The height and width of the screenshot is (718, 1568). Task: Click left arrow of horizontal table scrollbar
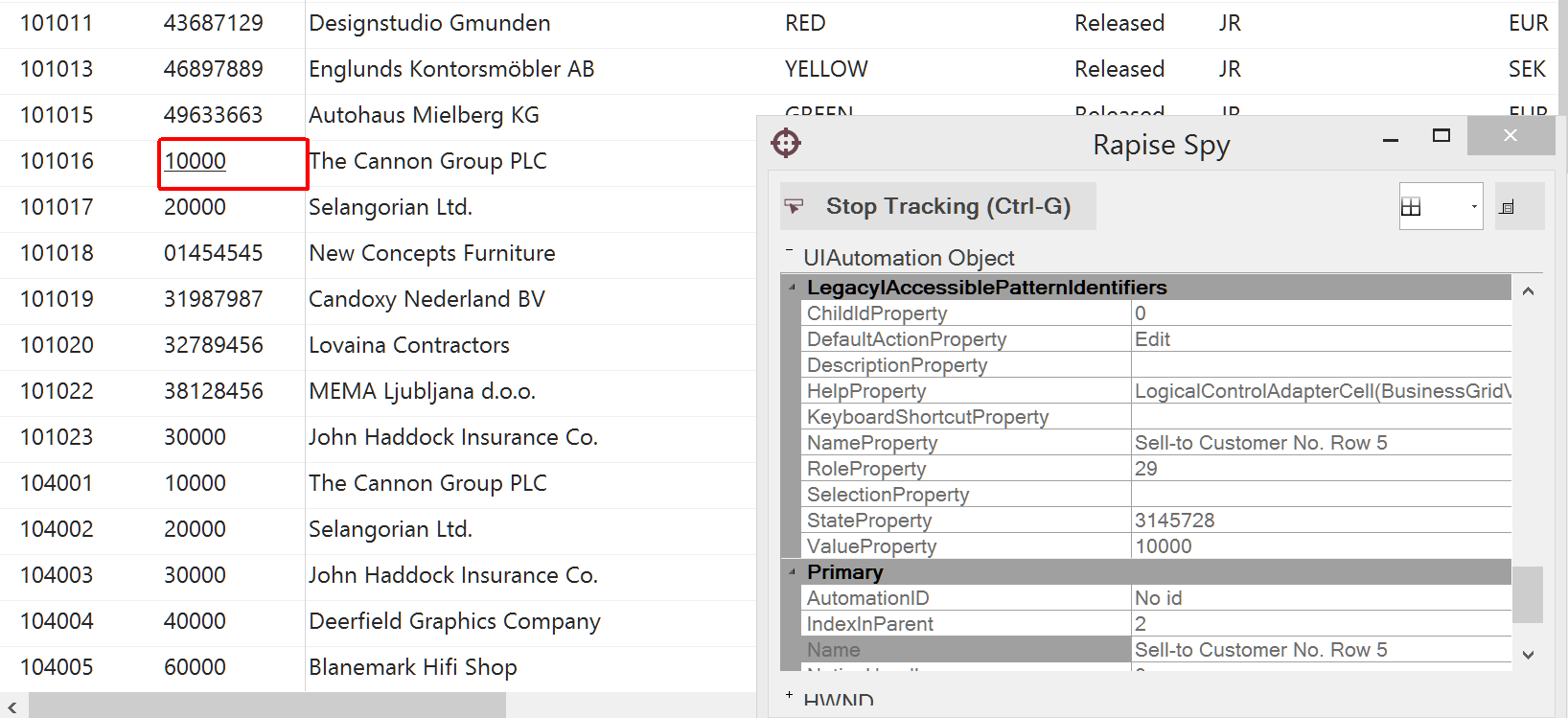12,707
